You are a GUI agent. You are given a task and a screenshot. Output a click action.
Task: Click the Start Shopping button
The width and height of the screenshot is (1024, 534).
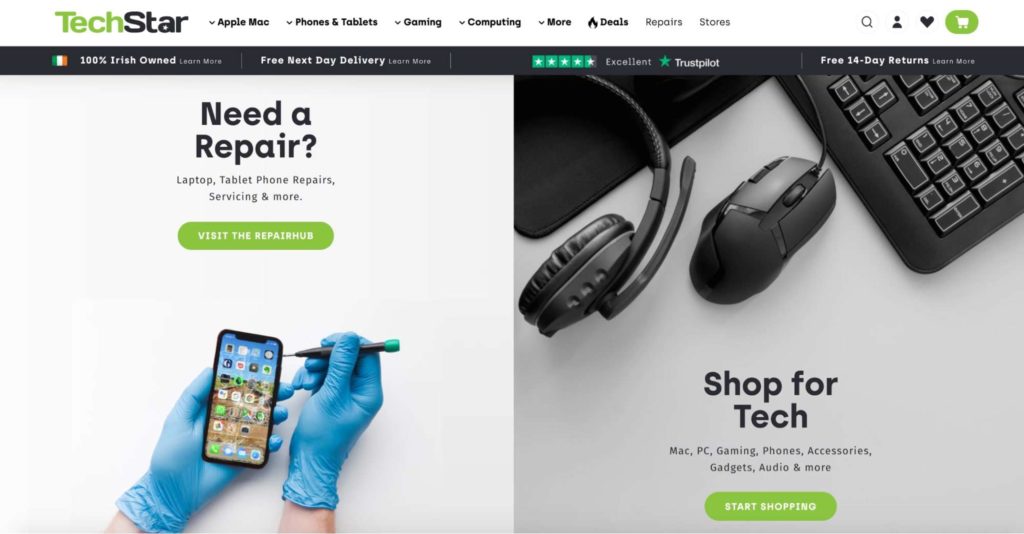point(770,507)
